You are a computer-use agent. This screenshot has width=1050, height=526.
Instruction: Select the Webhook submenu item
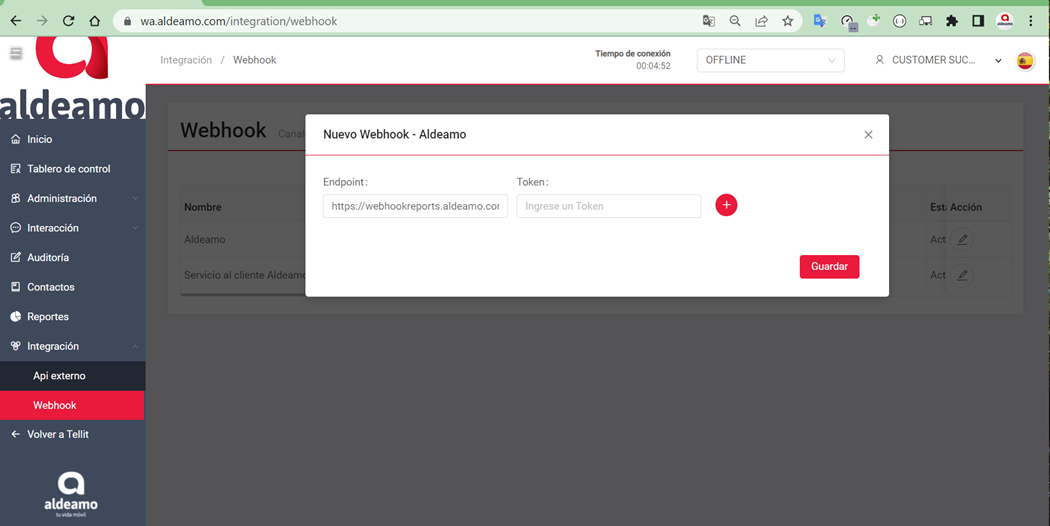tap(72, 405)
